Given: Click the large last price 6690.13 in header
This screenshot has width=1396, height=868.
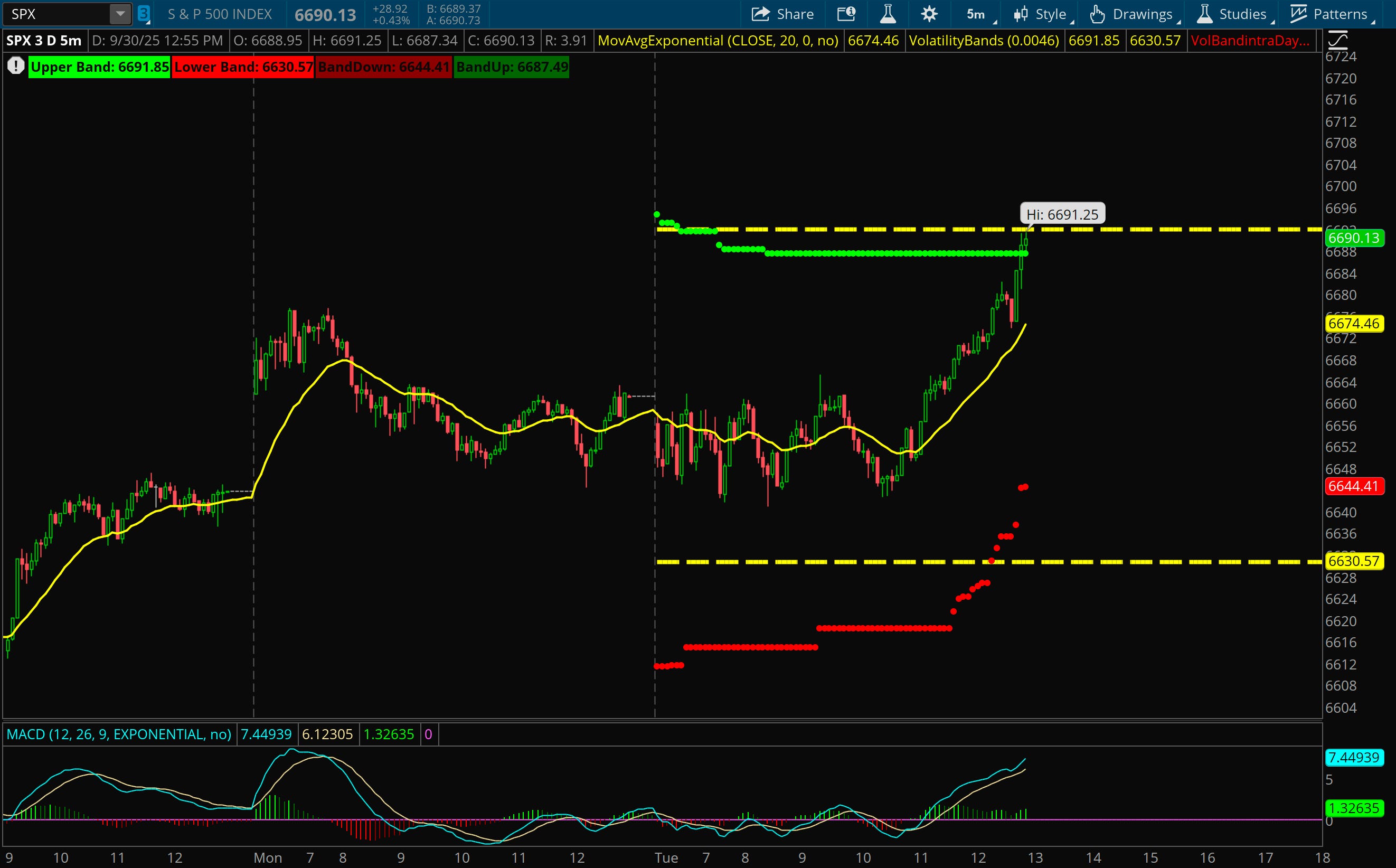Looking at the screenshot, I should 325,14.
